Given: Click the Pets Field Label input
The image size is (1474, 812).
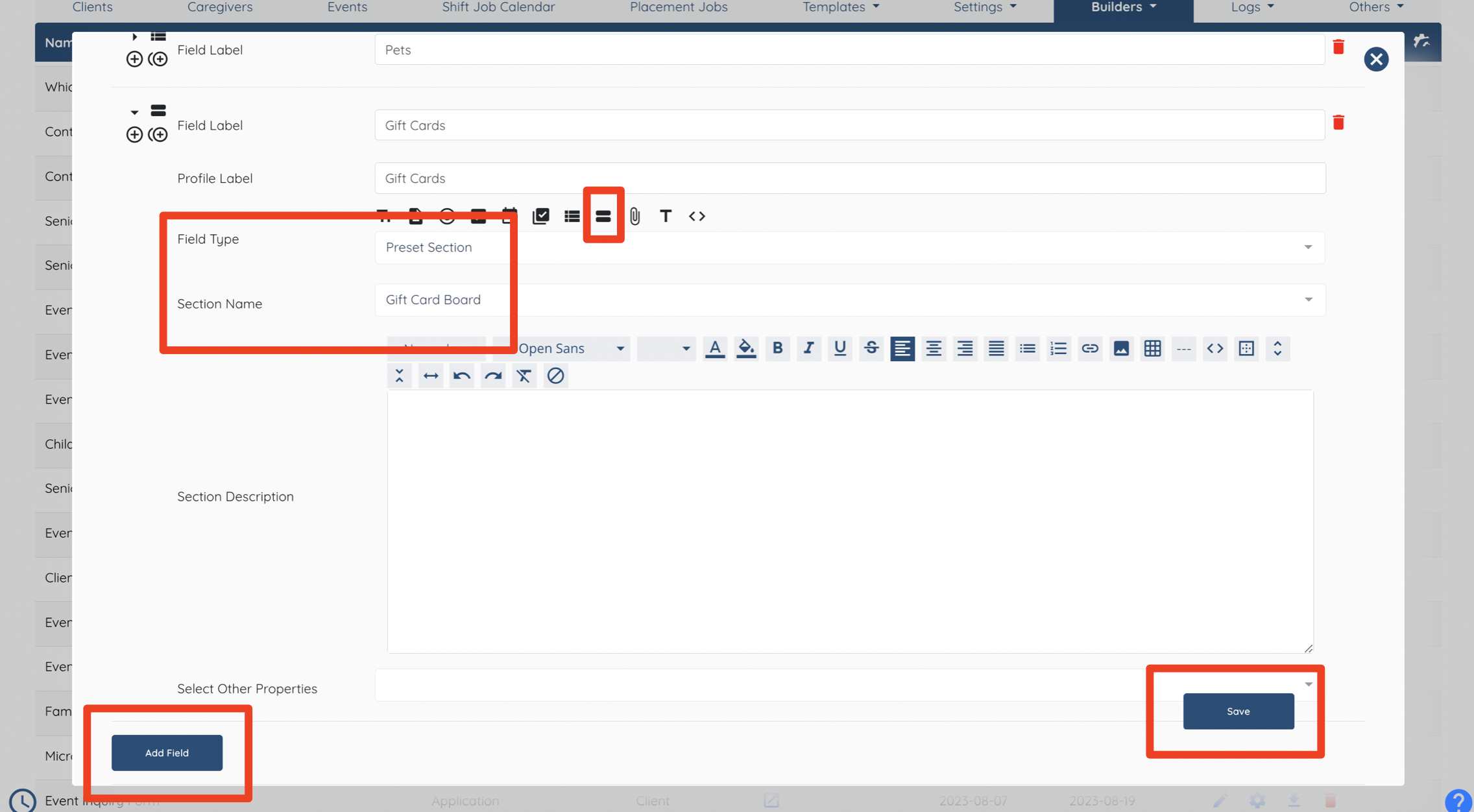Looking at the screenshot, I should [850, 49].
